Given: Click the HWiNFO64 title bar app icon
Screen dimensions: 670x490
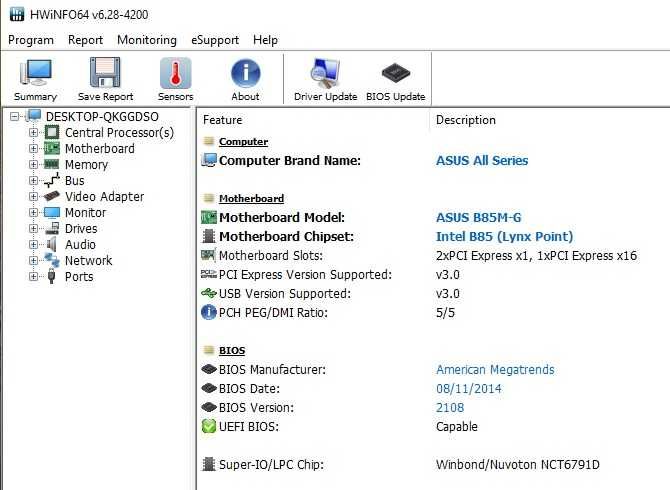Looking at the screenshot, I should point(17,14).
